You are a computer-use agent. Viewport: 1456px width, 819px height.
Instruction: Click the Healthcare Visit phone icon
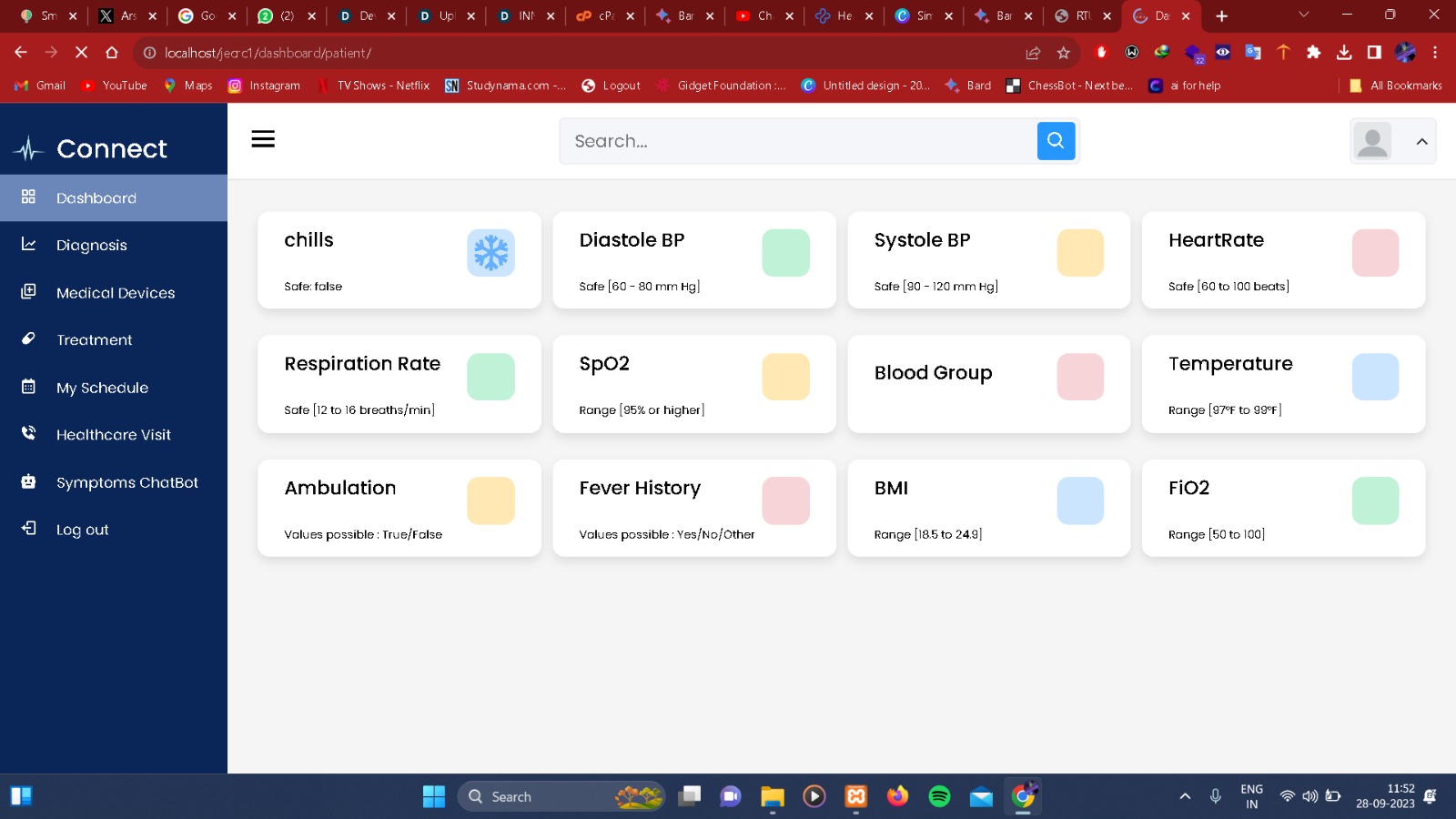click(x=28, y=433)
